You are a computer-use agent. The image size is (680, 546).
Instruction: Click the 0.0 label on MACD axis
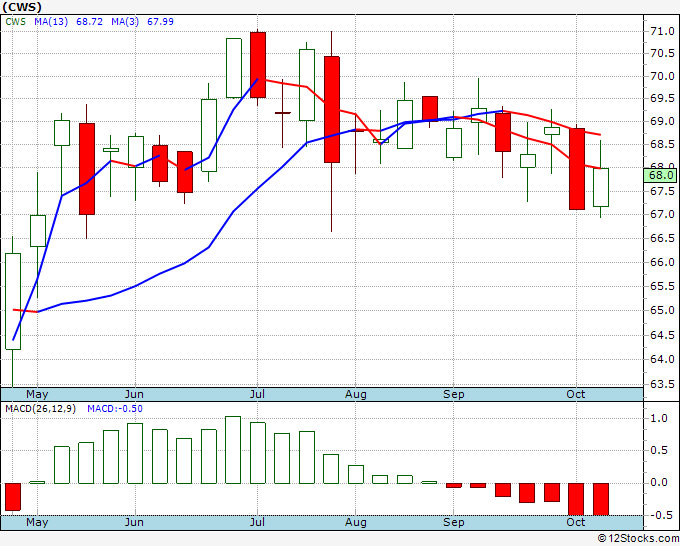659,483
